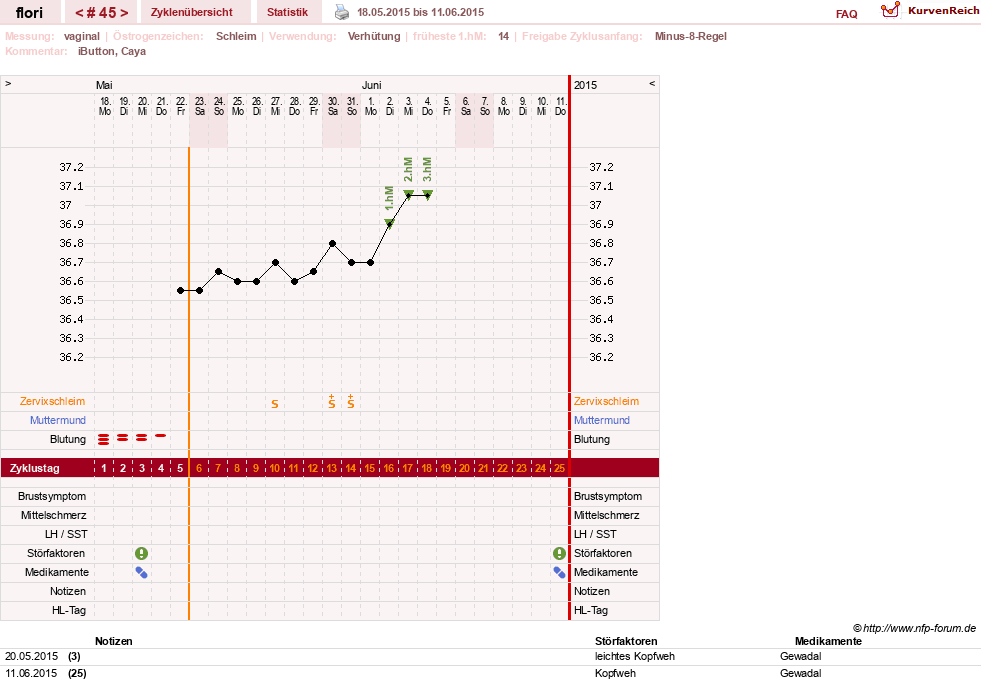Click the Gewadal entry for 20.05.2015
This screenshot has height=700, width=981.
801,656
